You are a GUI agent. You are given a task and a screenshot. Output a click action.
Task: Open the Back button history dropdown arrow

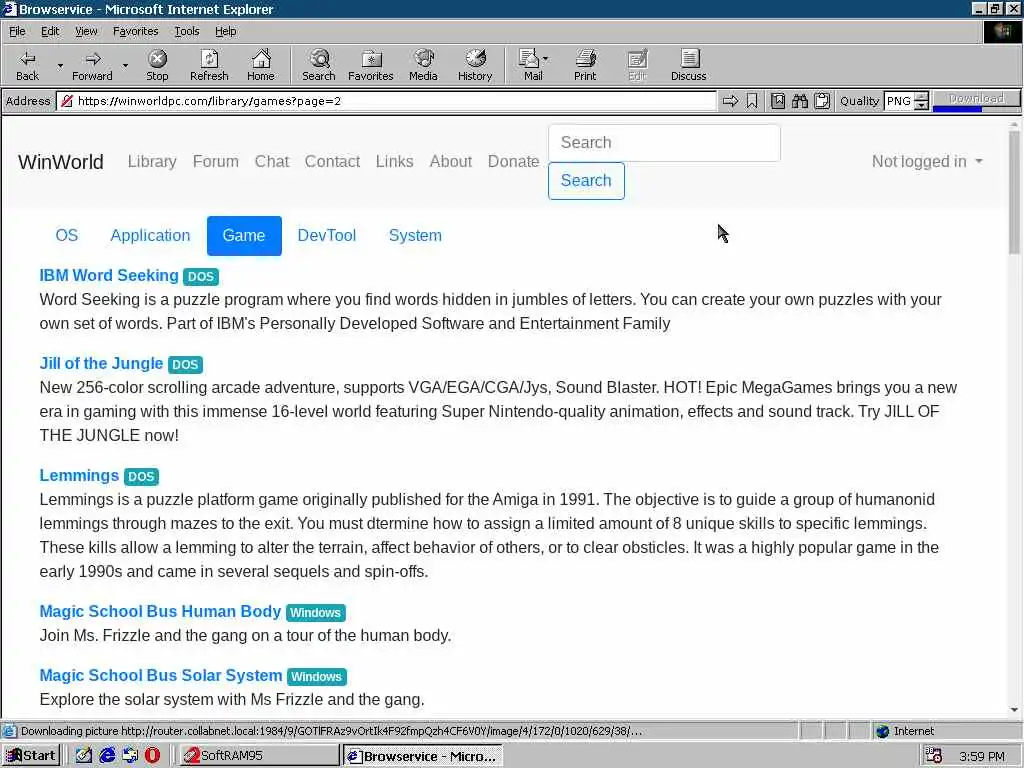60,65
